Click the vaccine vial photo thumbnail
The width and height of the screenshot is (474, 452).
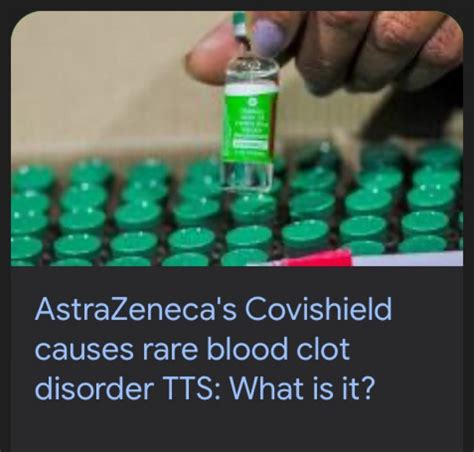coord(237,139)
